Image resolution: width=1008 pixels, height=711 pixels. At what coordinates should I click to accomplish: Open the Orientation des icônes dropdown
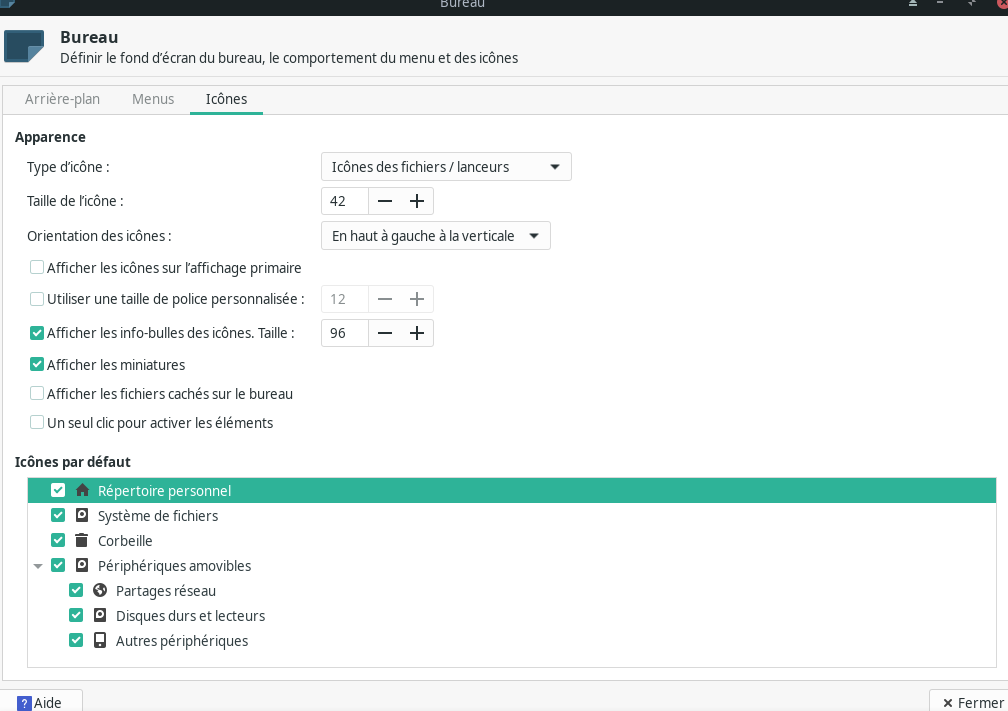click(x=436, y=236)
